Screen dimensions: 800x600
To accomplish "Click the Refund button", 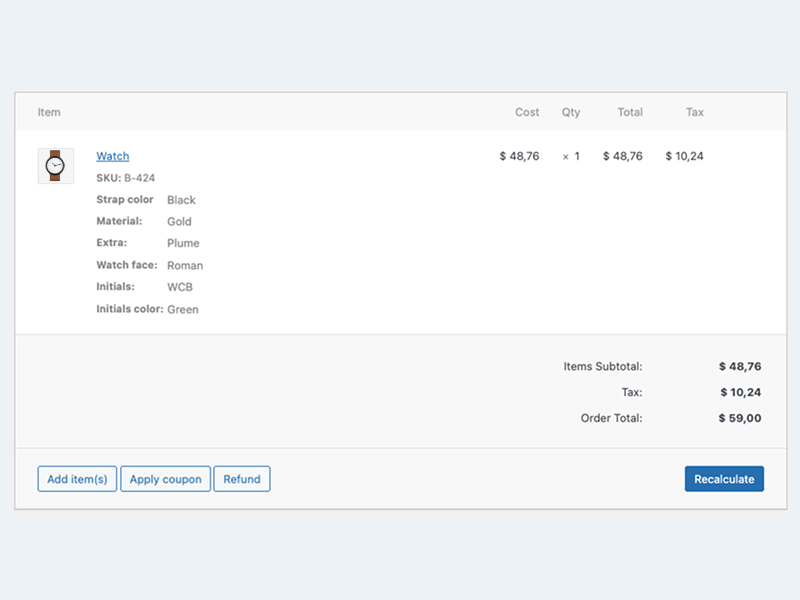I will 242,479.
